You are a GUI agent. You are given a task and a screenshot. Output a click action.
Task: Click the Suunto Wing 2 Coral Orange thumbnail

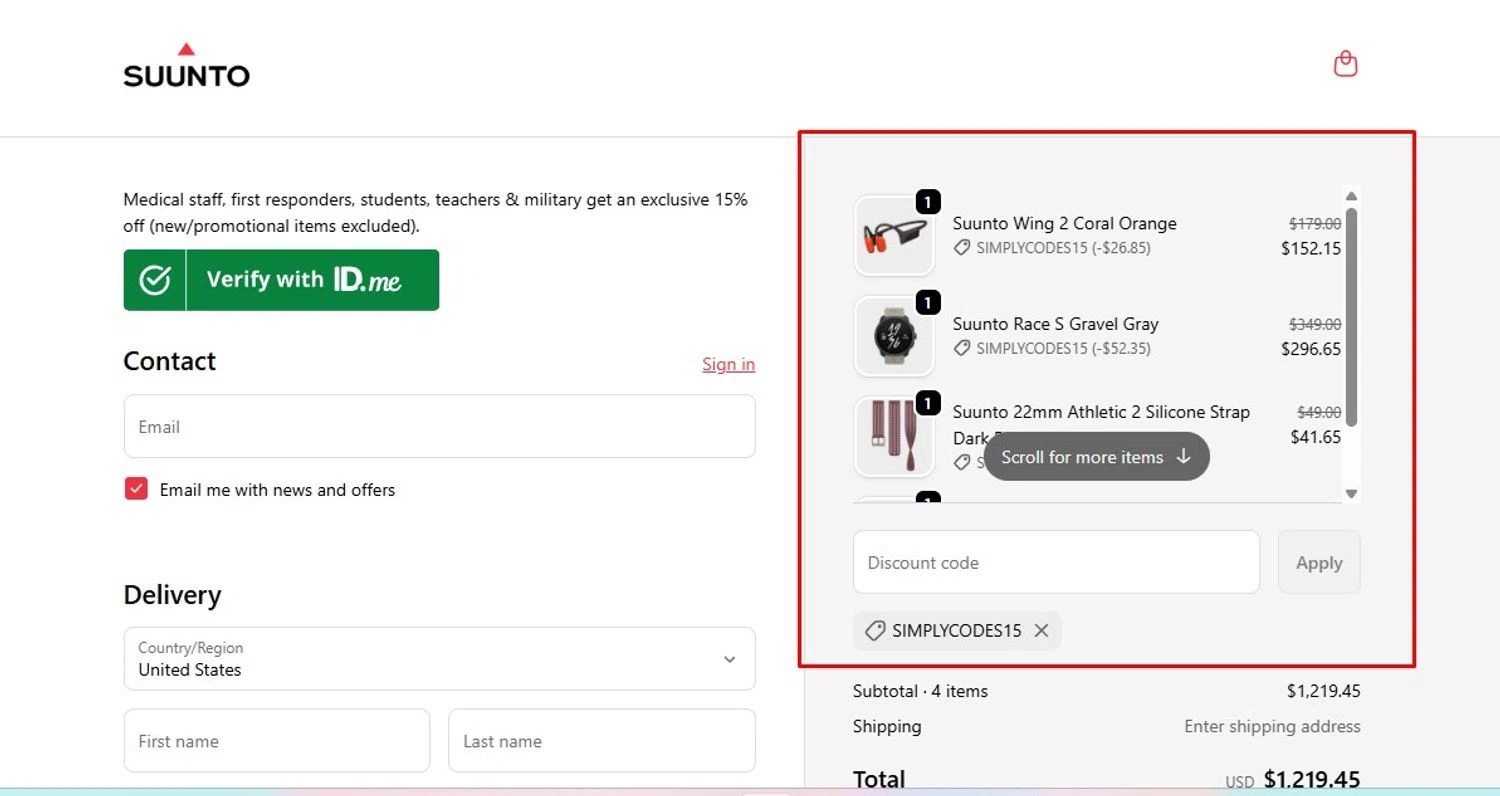(x=894, y=236)
